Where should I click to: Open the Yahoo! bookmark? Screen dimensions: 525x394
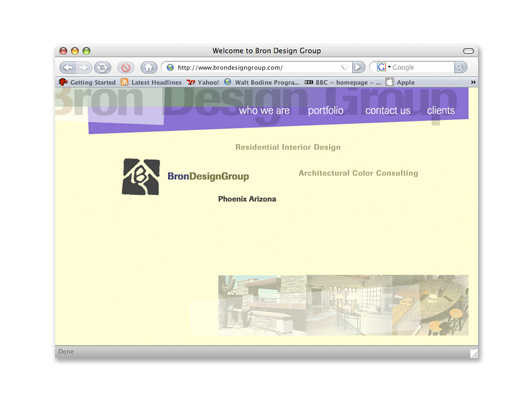[x=203, y=82]
